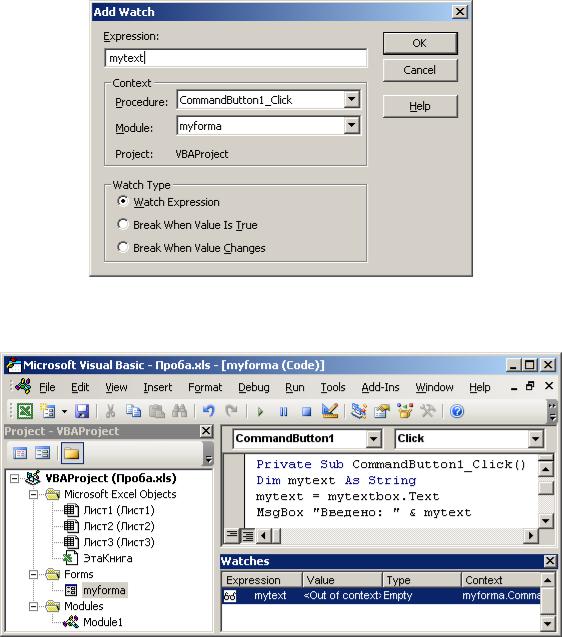Toggle Design Mode icon
Viewport: 562px width, 637px height.
330,411
